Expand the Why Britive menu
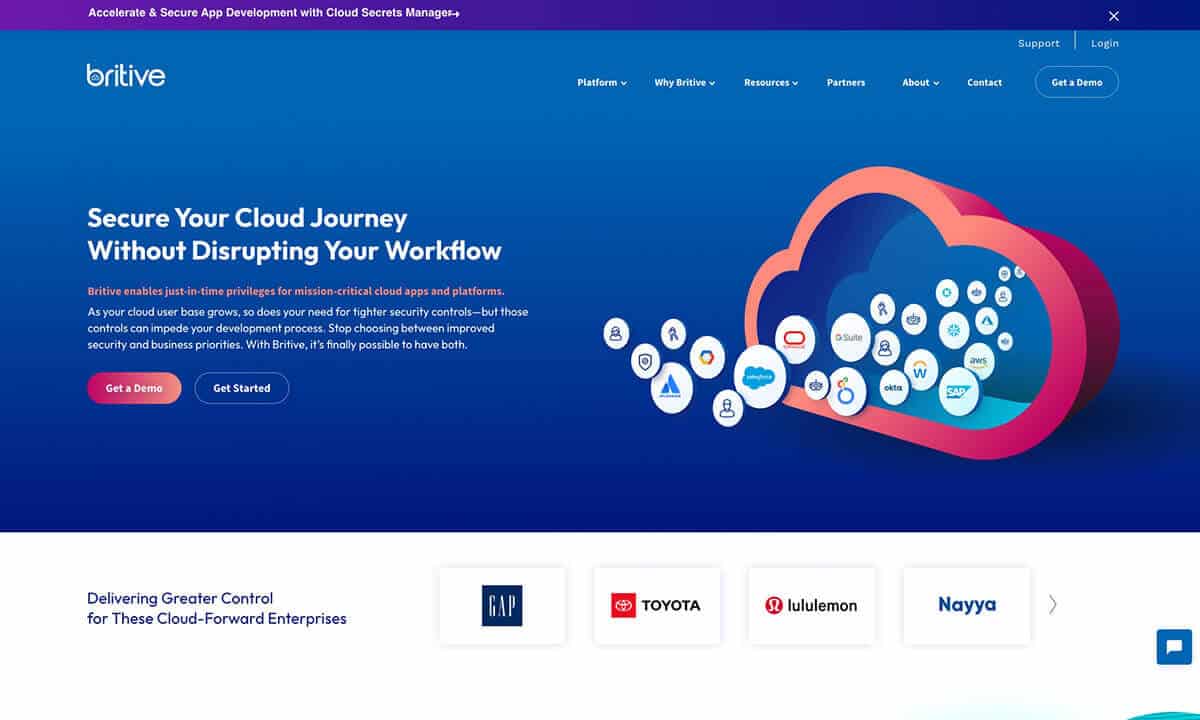1200x720 pixels. (x=685, y=83)
